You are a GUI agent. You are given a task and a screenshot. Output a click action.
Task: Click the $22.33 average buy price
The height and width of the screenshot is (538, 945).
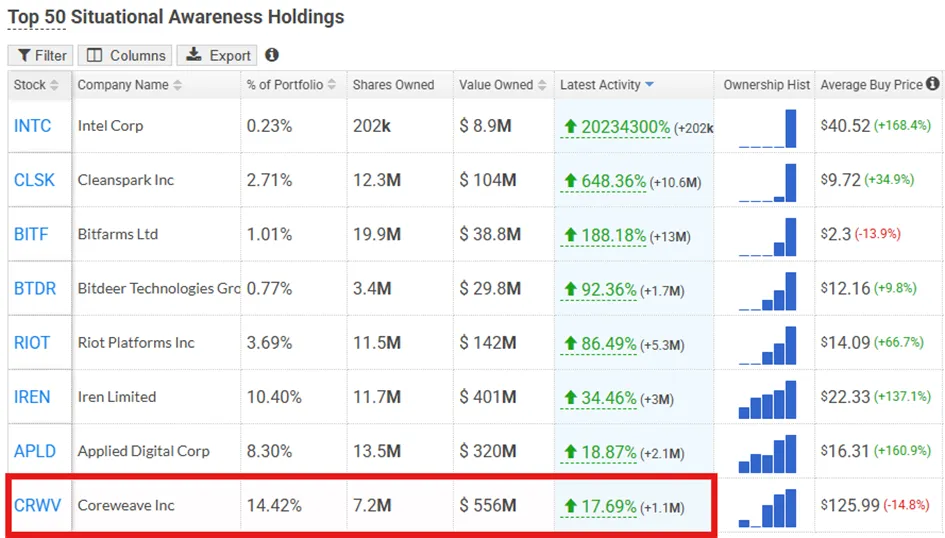845,397
